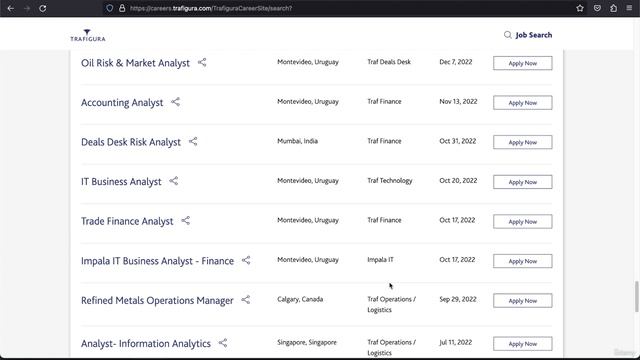The height and width of the screenshot is (360, 640).
Task: Share the Deals Desk Risk Analyst job
Action: [193, 142]
